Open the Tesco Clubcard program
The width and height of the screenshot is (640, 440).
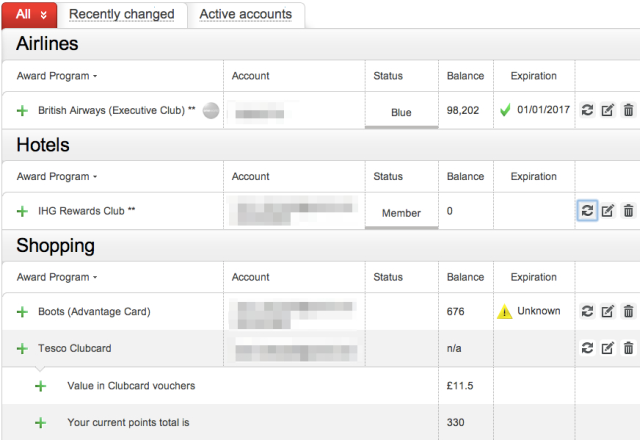pos(75,348)
